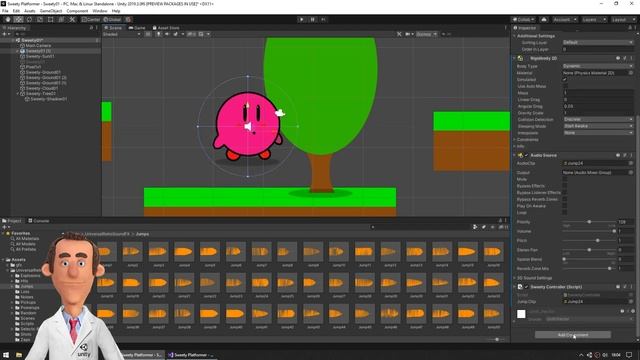Open the Sleeping Mode dropdown
This screenshot has height=360, width=640.
pyautogui.click(x=598, y=126)
